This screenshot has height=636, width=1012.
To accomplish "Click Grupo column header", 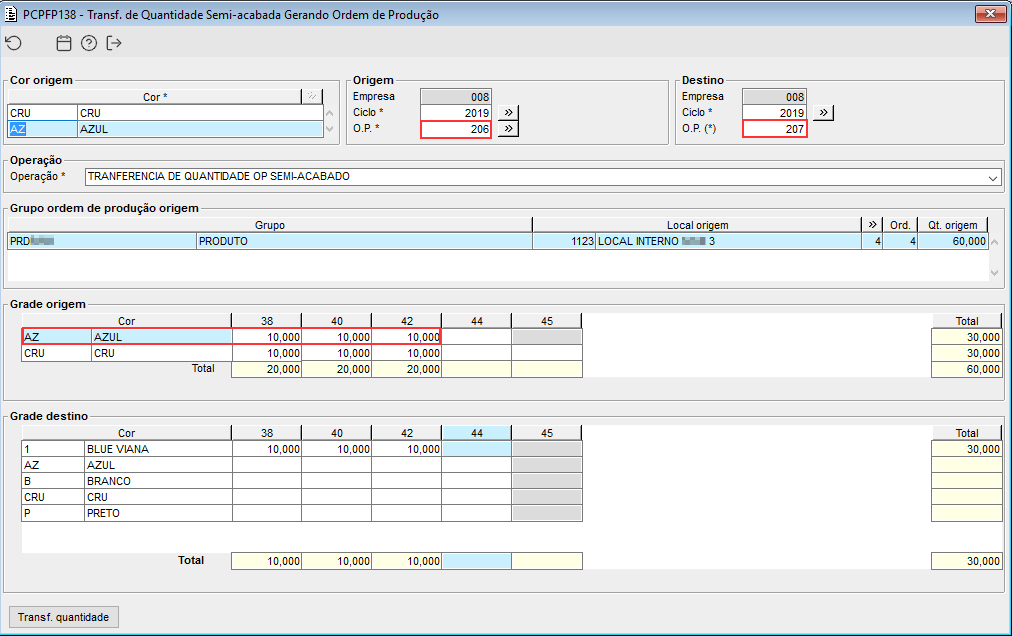I will tap(270, 225).
